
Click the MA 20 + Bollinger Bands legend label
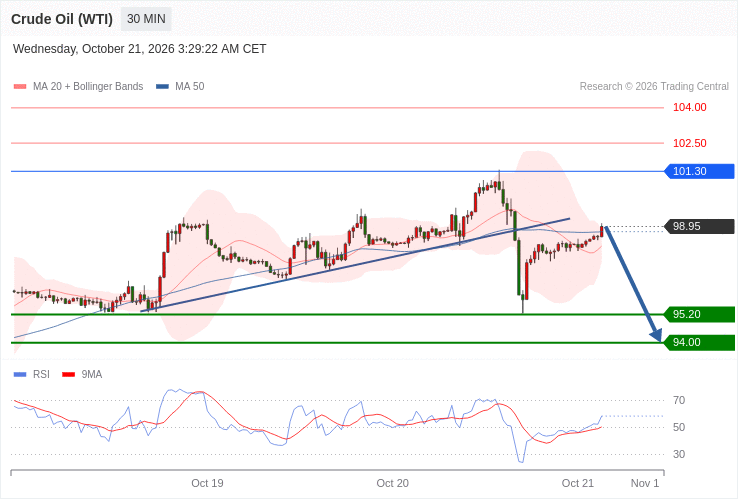[88, 87]
